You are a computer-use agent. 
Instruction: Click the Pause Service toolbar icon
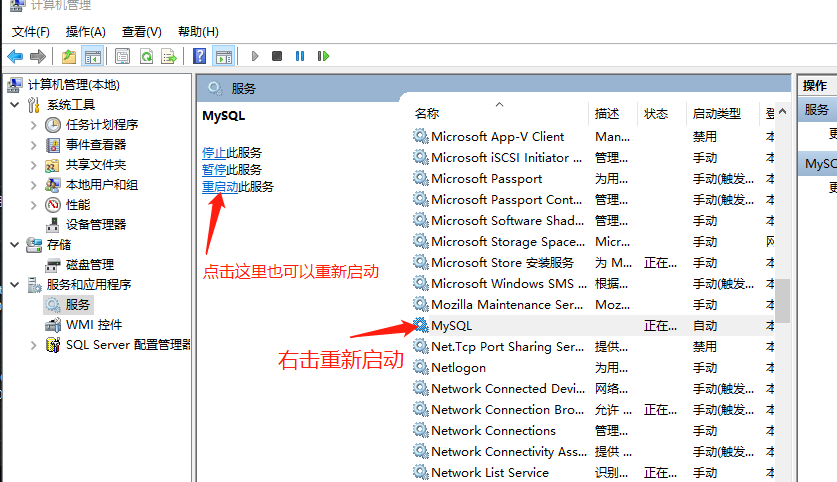(x=300, y=56)
